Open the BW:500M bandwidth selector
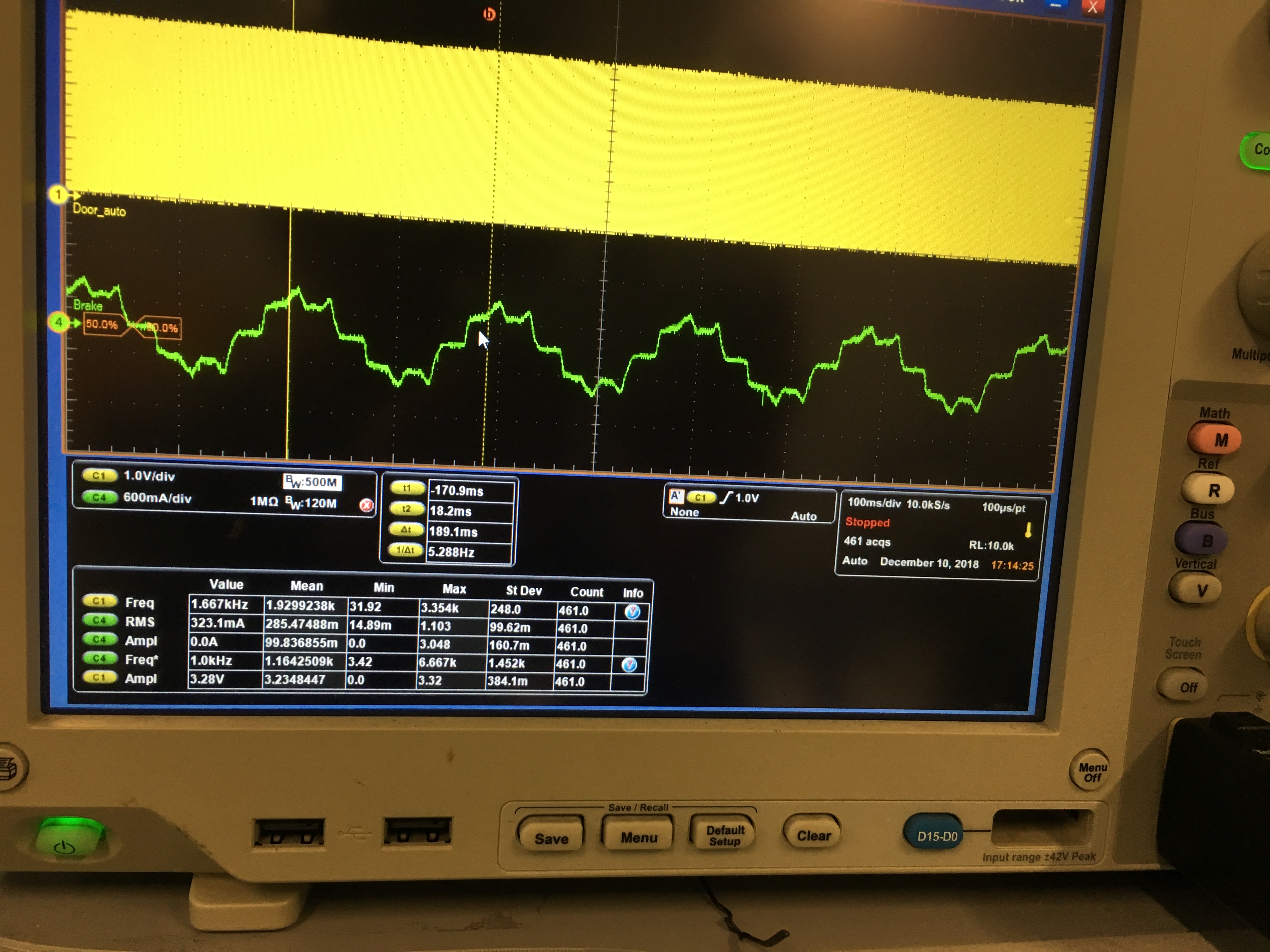This screenshot has height=952, width=1270. tap(312, 482)
